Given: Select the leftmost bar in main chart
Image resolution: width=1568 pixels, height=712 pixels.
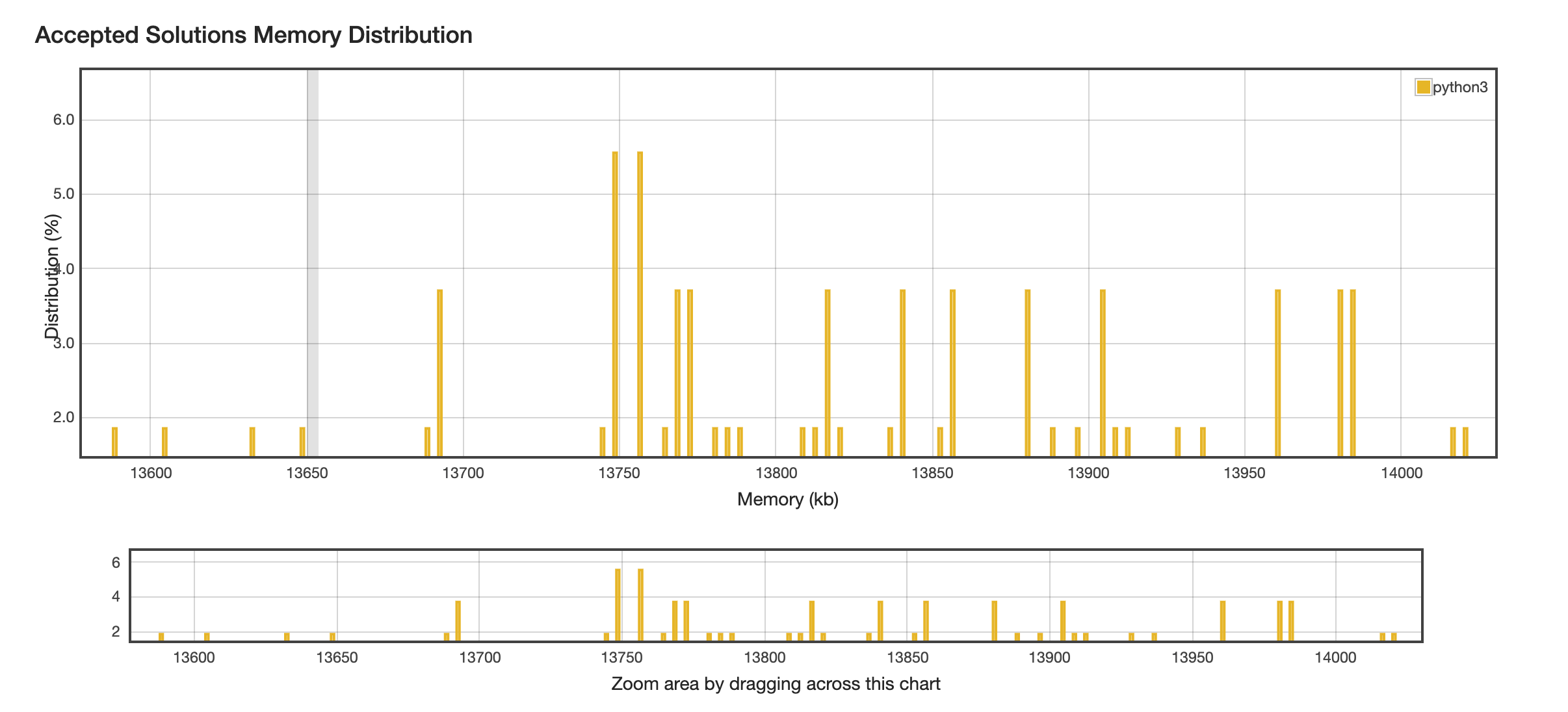Looking at the screenshot, I should click(114, 442).
